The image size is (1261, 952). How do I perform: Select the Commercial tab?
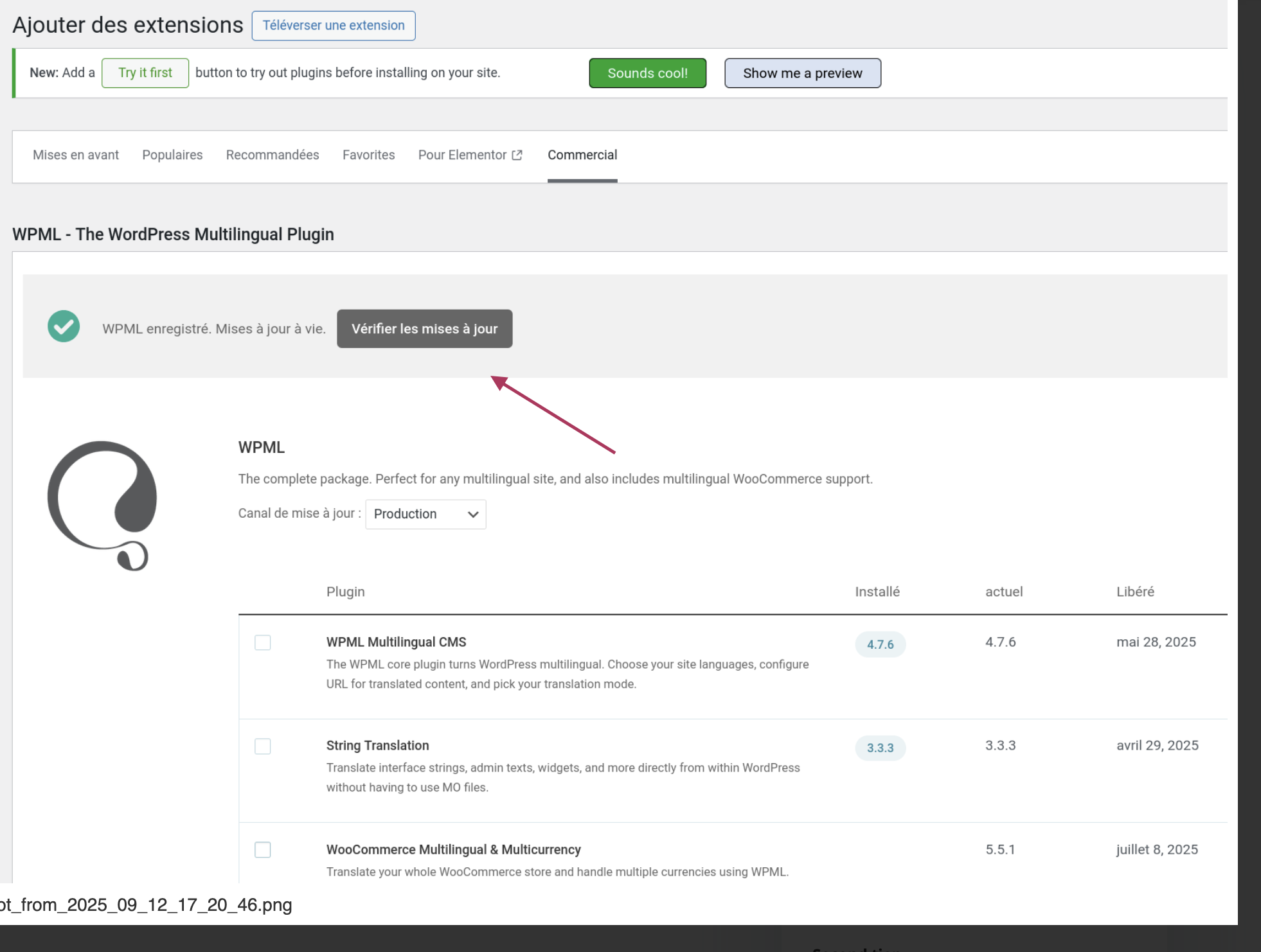coord(582,155)
